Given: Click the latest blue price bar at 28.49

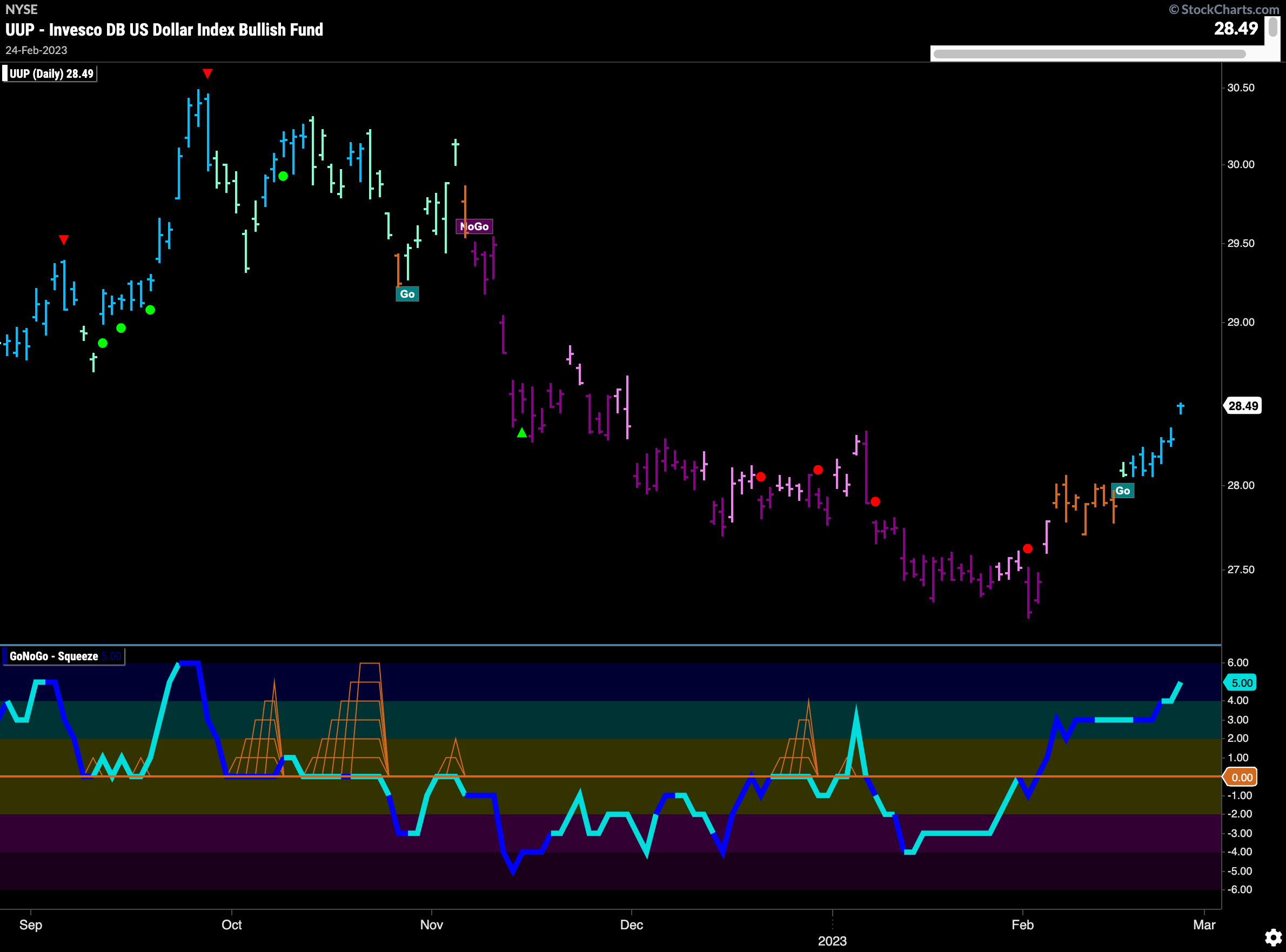Looking at the screenshot, I should [1180, 408].
